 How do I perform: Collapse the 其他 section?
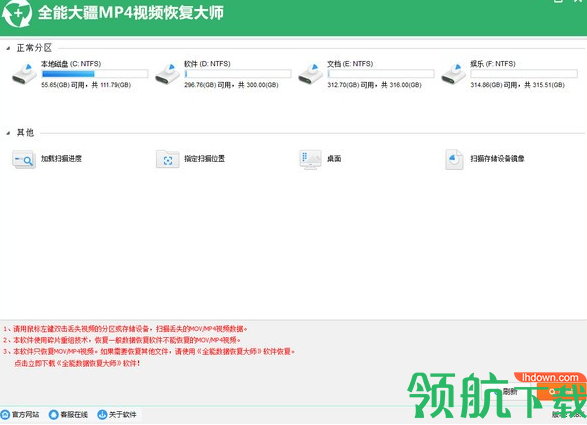click(8, 133)
